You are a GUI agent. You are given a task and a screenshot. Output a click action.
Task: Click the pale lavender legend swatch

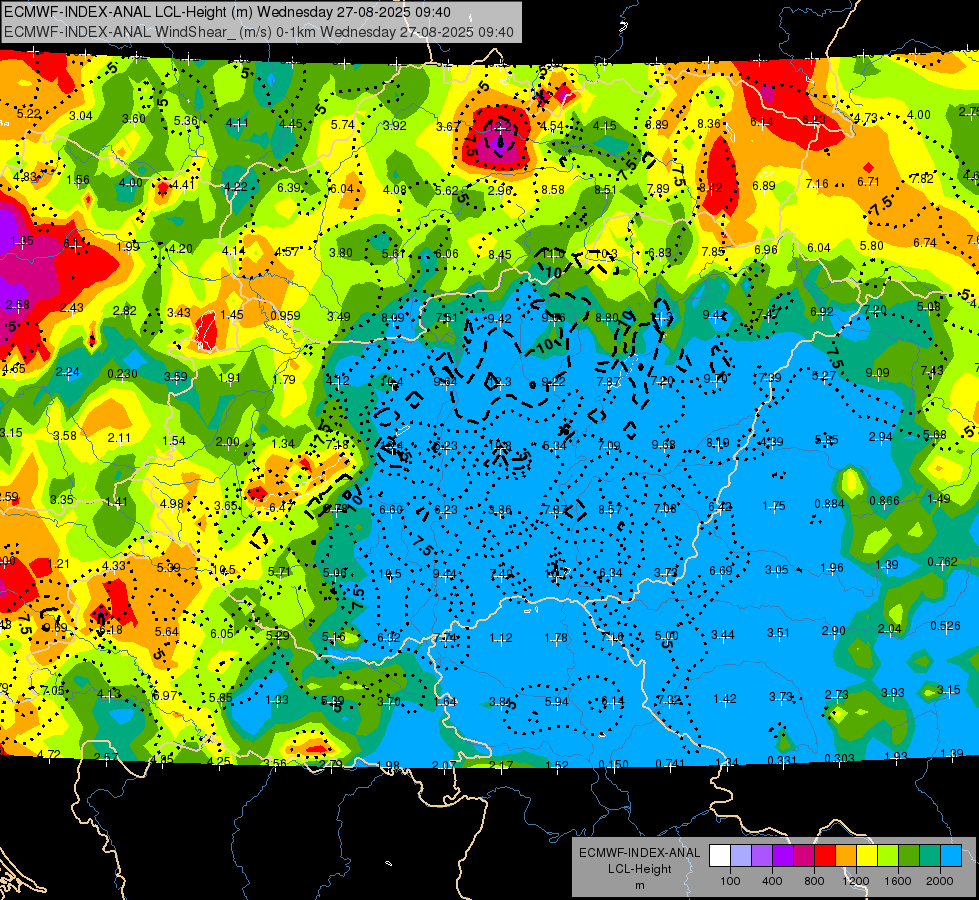pos(741,856)
